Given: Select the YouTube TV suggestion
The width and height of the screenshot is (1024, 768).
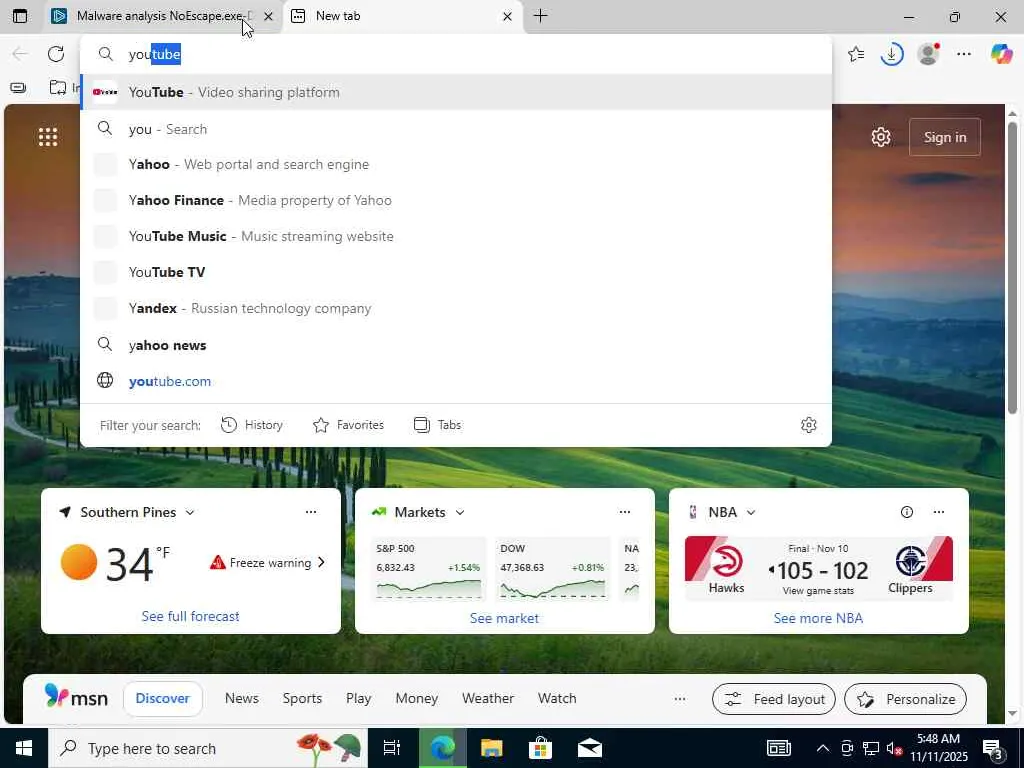Looking at the screenshot, I should (x=456, y=272).
